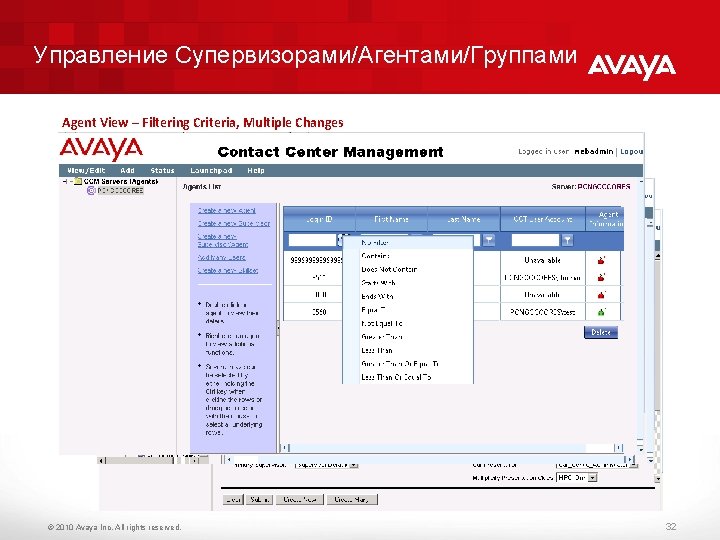
Task: Choose No Filter in the filter menu
Action: (408, 242)
